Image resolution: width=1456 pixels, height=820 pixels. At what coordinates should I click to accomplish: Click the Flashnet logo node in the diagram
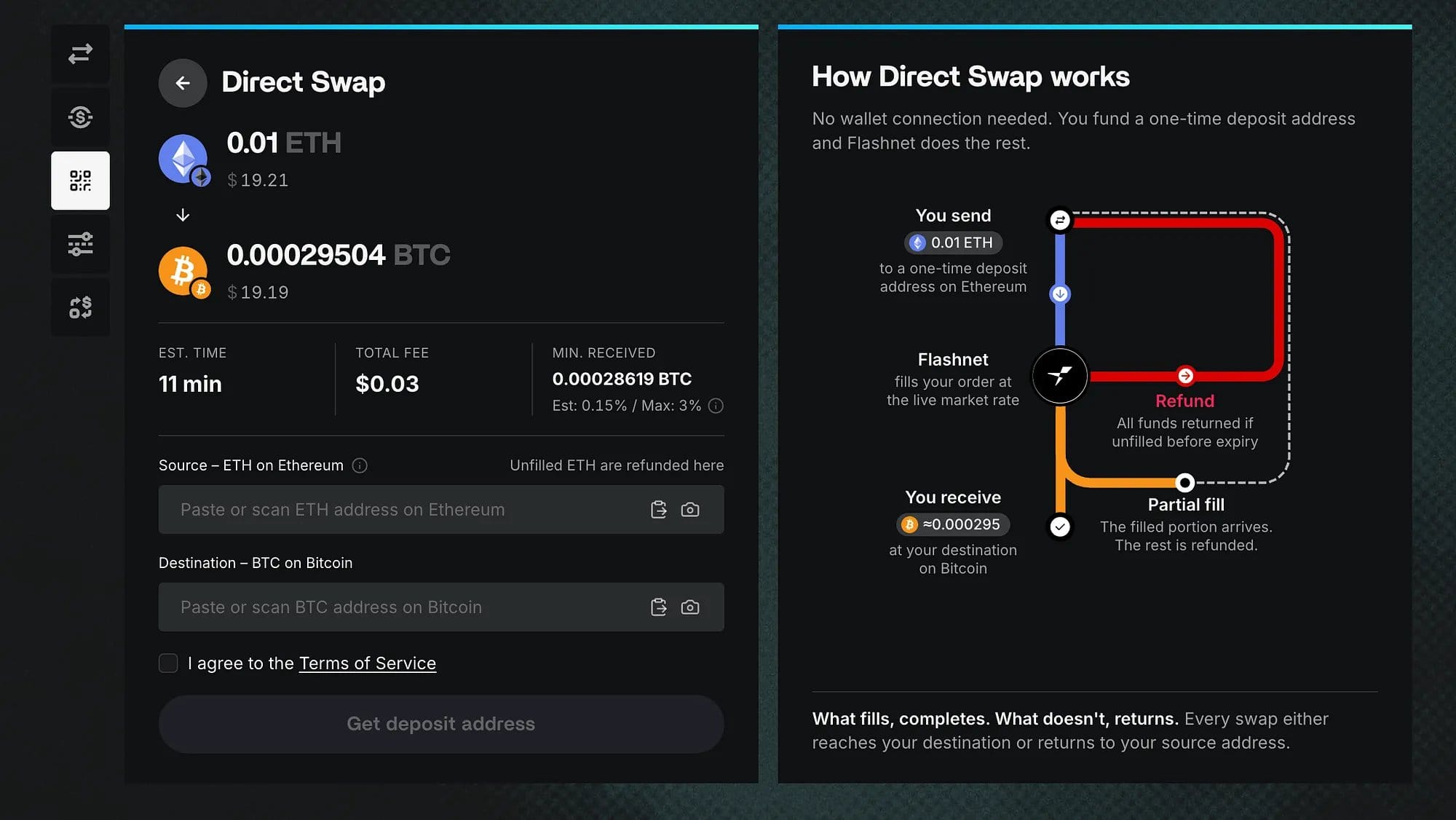[x=1060, y=376]
